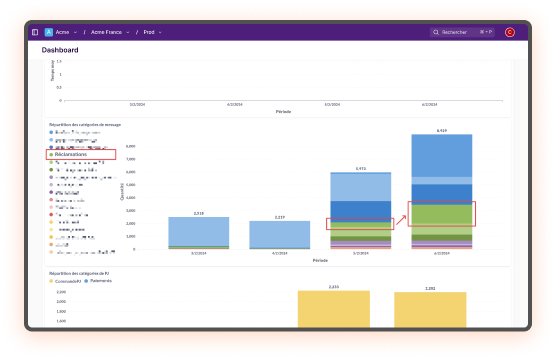The image size is (556, 360).
Task: Click the blue Acme logo icon
Action: coord(49,32)
